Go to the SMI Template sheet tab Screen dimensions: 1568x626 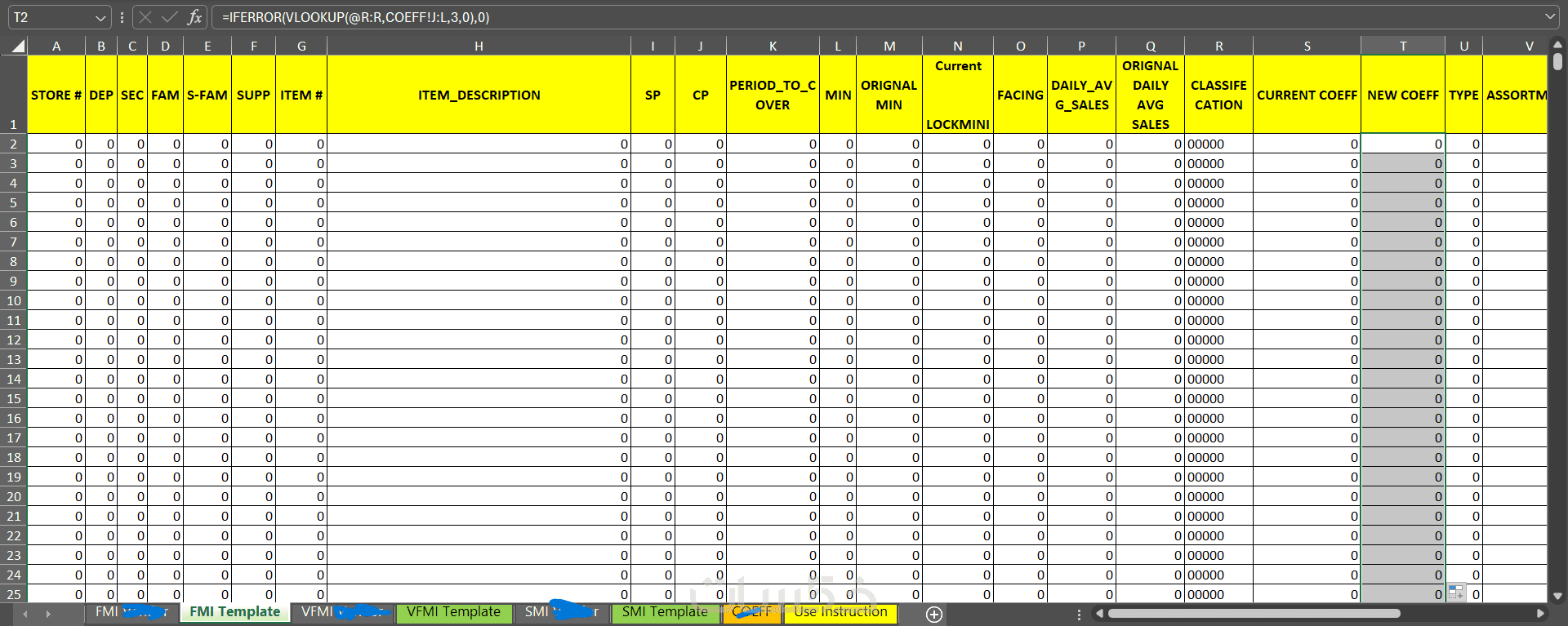(665, 612)
